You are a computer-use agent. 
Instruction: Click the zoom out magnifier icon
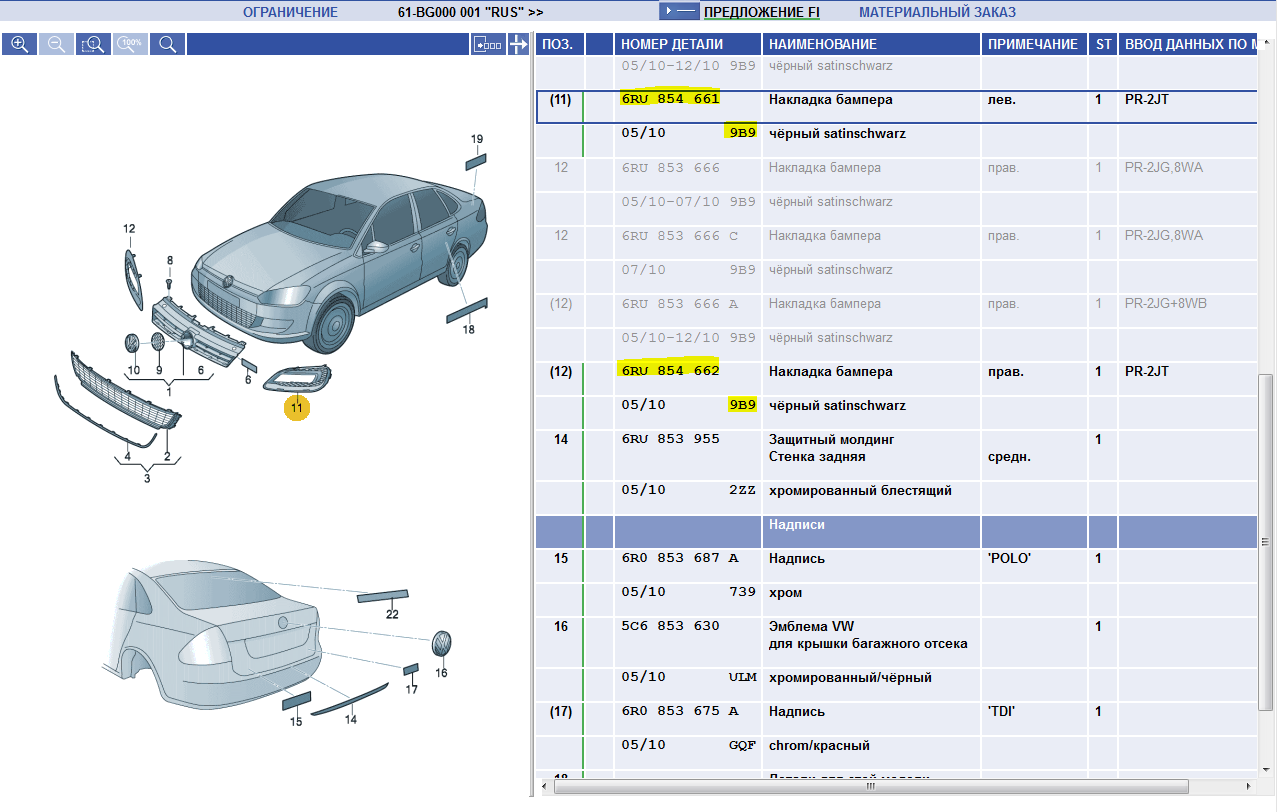point(56,44)
